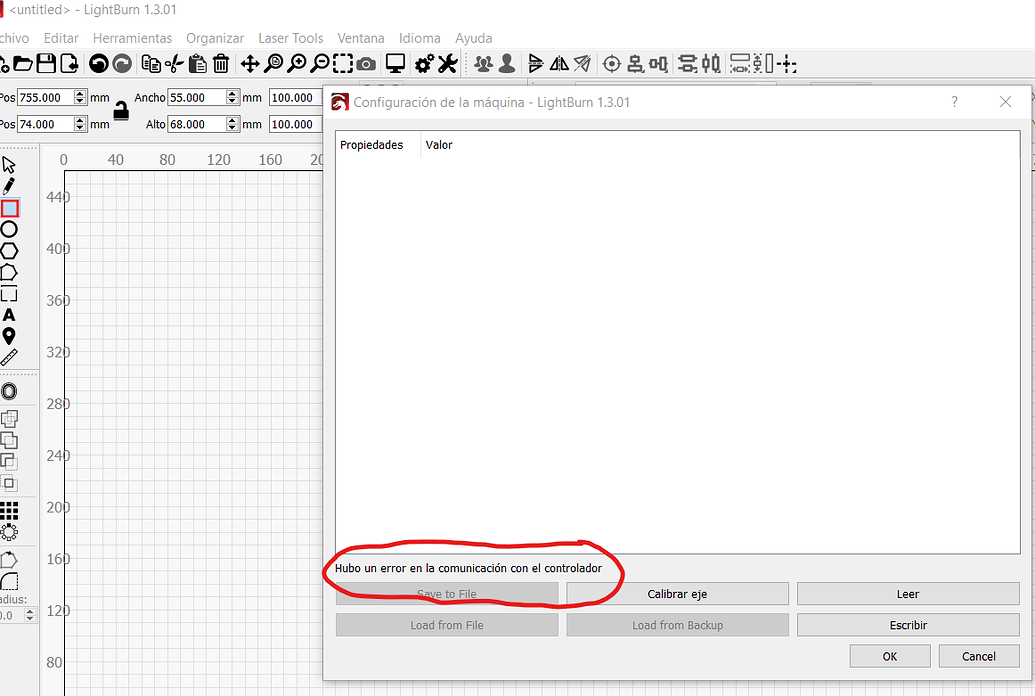Image resolution: width=1035 pixels, height=696 pixels.
Task: Click the Undo toolbar icon
Action: (97, 63)
